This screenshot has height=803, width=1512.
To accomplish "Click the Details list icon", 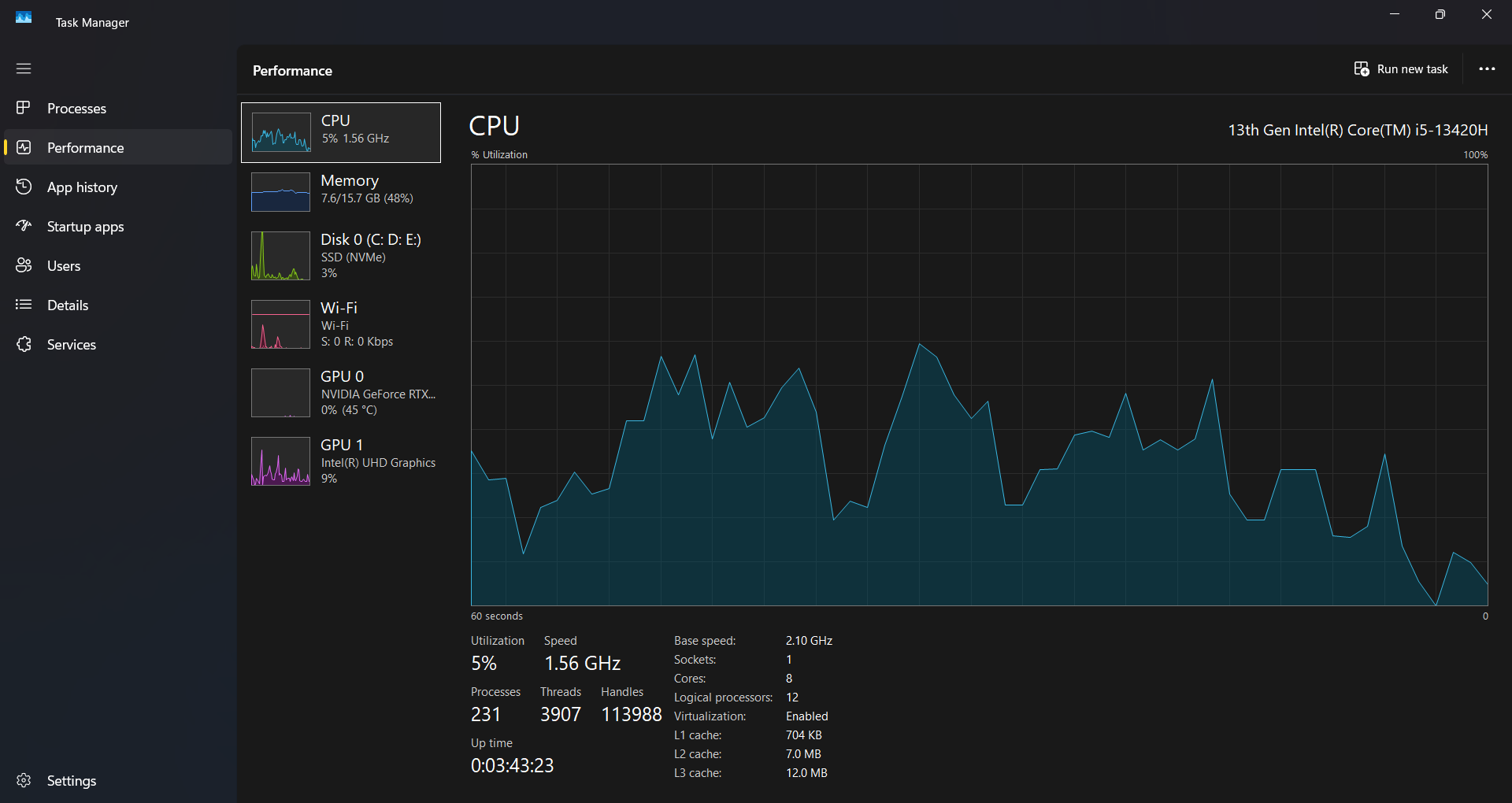I will tap(24, 305).
